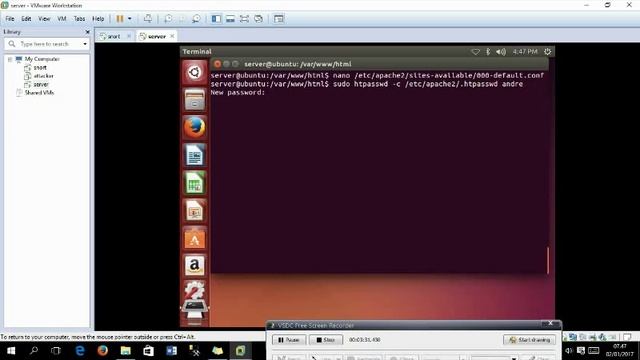The height and width of the screenshot is (360, 640).
Task: Click the Send Ctrl+Alt+Del toolbar icon
Action: click(x=148, y=19)
